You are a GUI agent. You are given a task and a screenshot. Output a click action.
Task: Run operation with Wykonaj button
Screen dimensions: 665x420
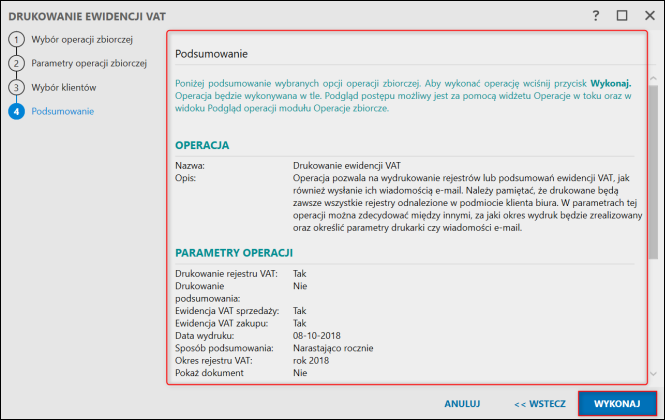point(617,403)
